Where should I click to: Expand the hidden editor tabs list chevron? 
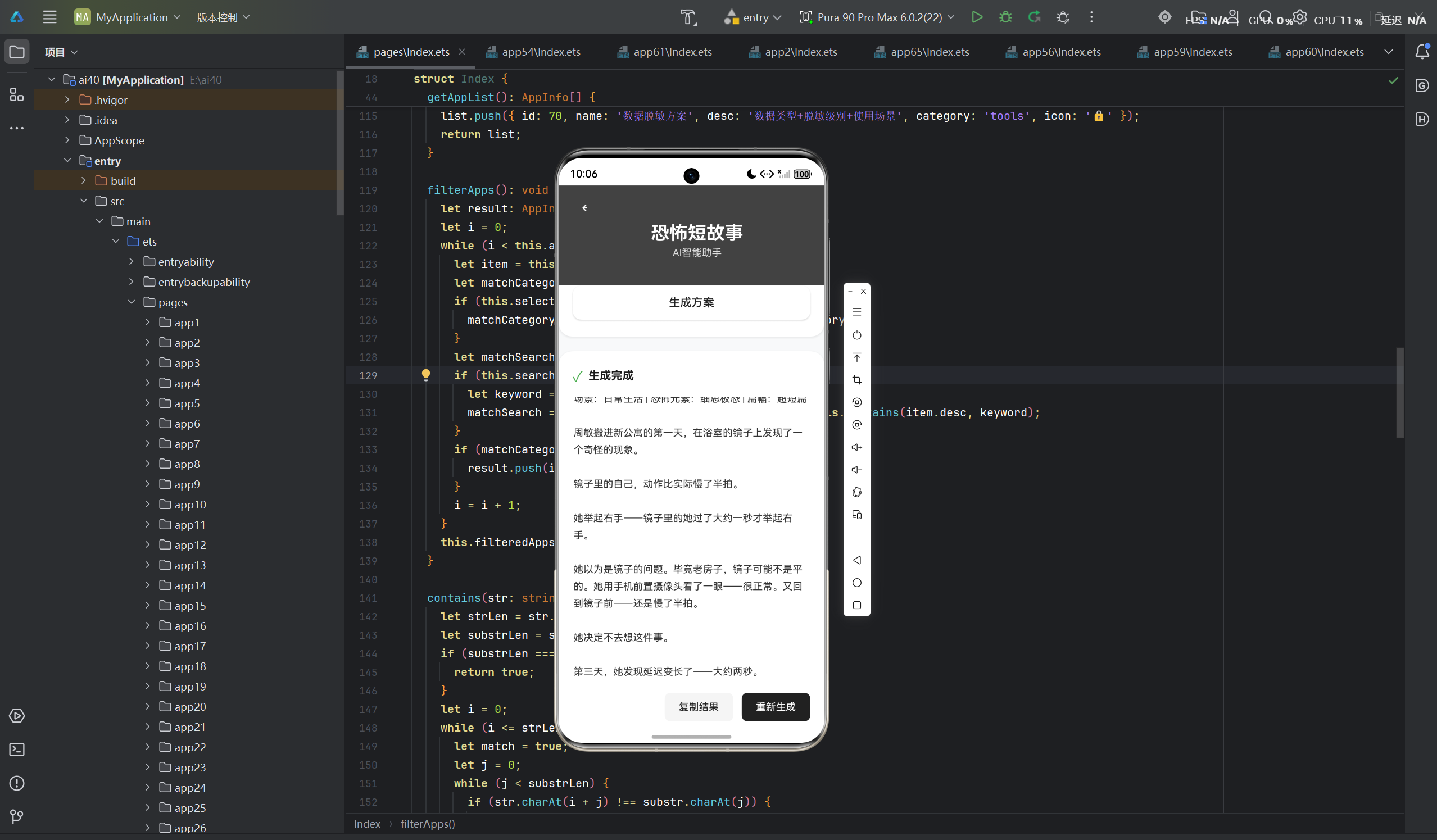pos(1389,52)
